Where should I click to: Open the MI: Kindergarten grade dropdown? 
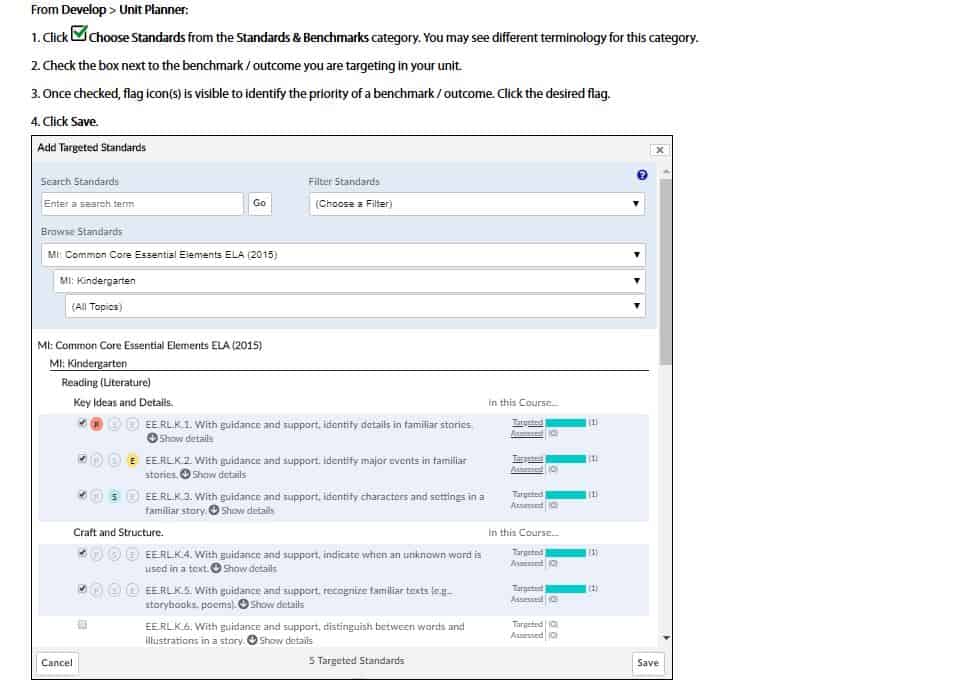click(x=349, y=281)
